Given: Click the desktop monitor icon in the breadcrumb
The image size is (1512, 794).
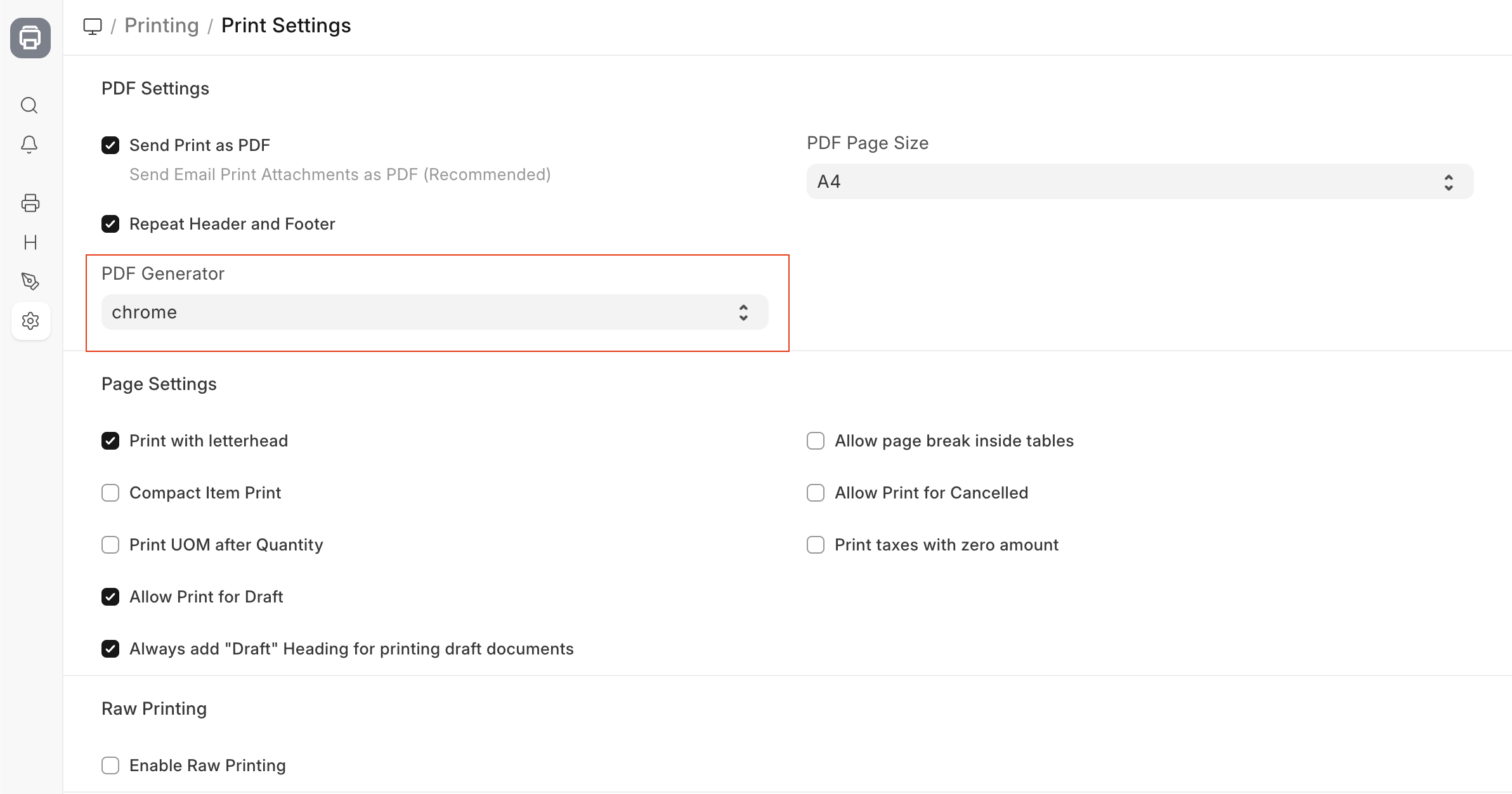Looking at the screenshot, I should click(x=93, y=26).
